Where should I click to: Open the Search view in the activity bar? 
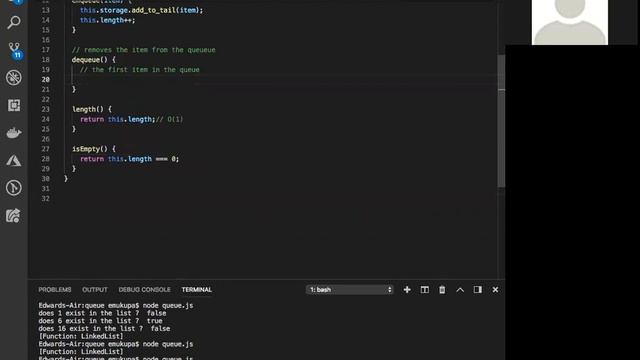[14, 22]
